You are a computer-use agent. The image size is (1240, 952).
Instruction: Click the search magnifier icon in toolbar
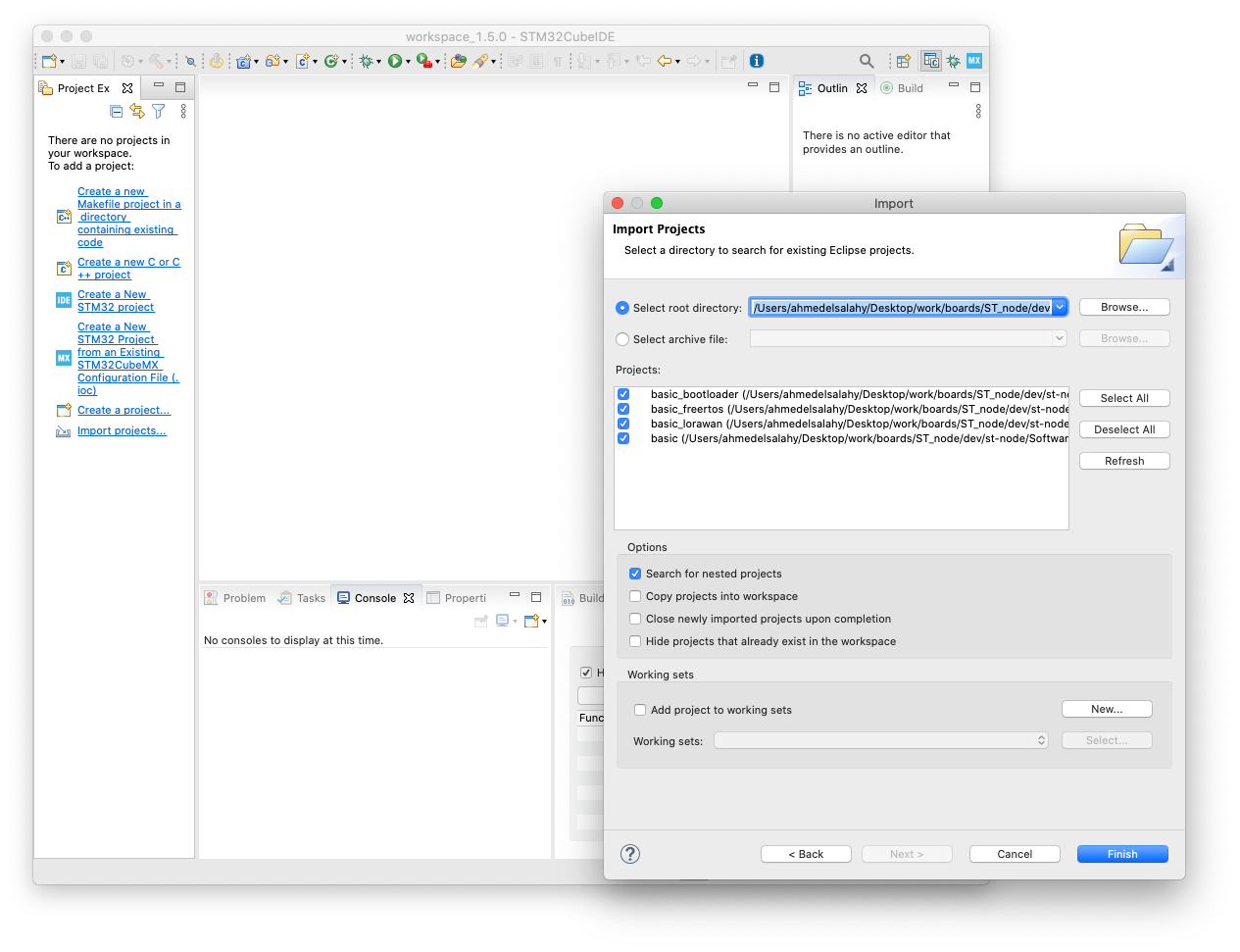(867, 61)
